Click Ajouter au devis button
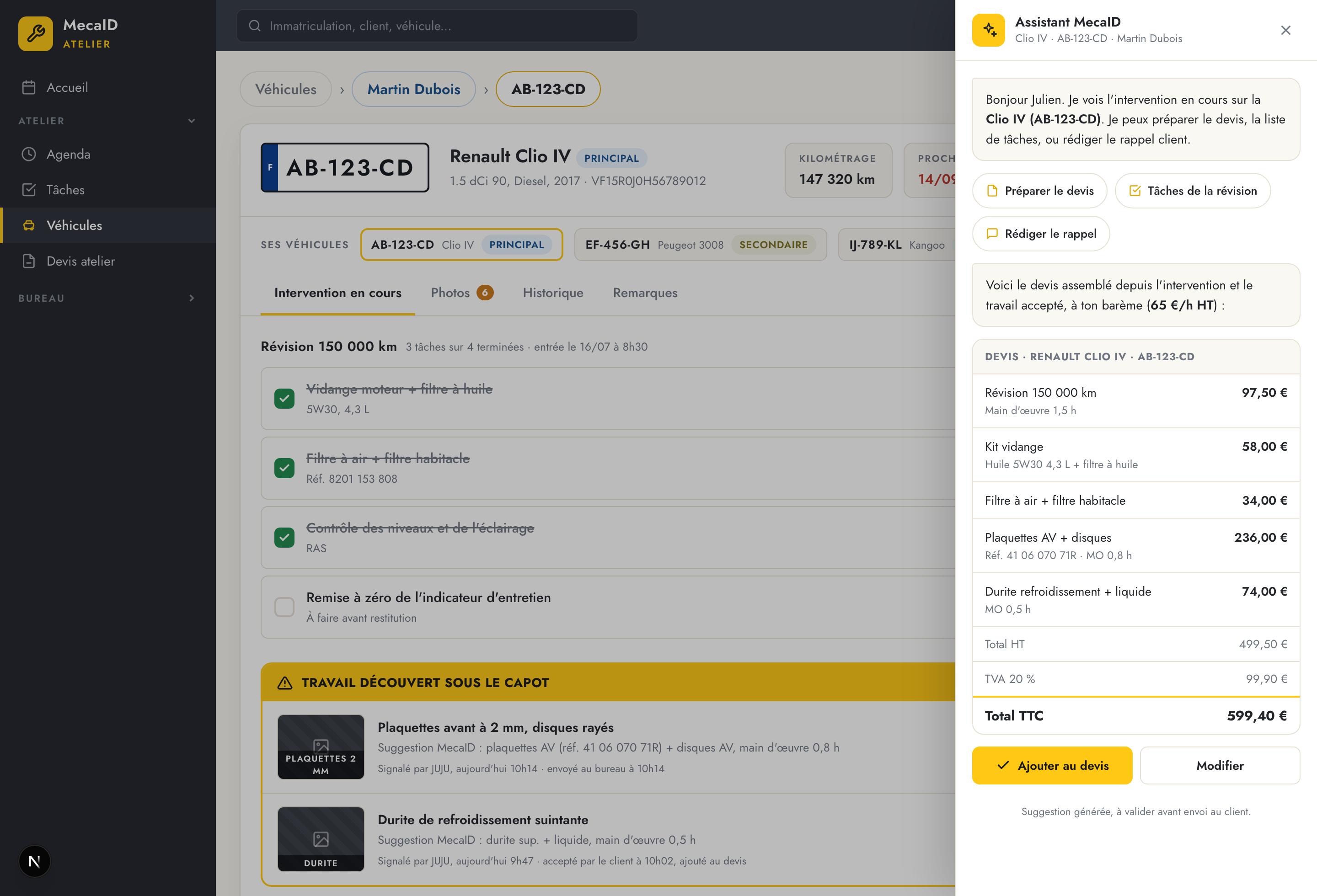Viewport: 1317px width, 896px height. pos(1052,766)
